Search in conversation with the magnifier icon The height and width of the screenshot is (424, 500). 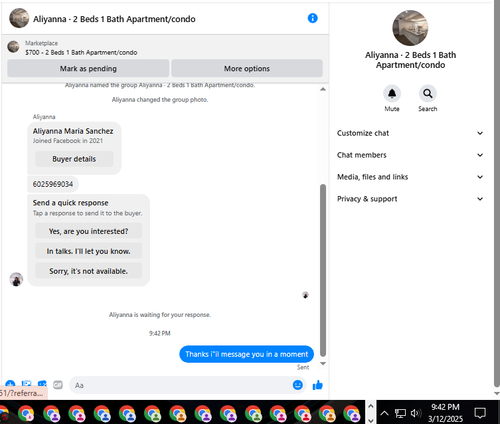428,94
